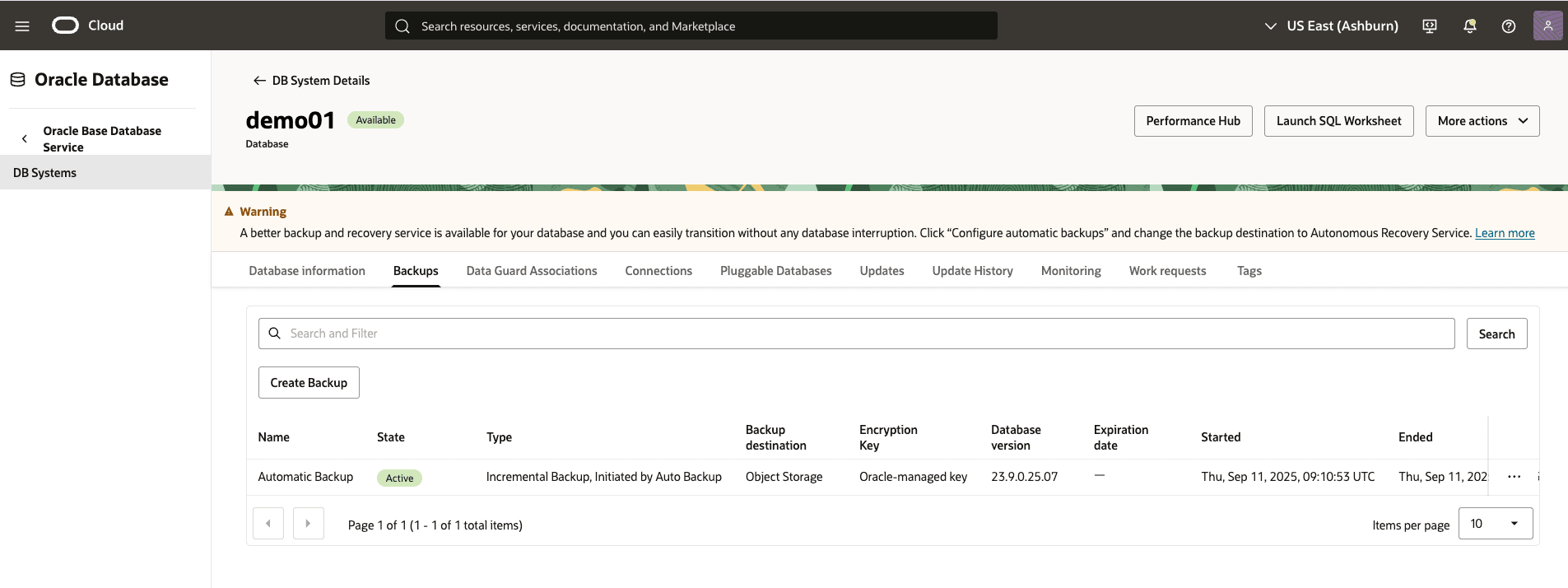This screenshot has width=1568, height=588.
Task: Go back using DB System Details arrow
Action: pyautogui.click(x=259, y=81)
